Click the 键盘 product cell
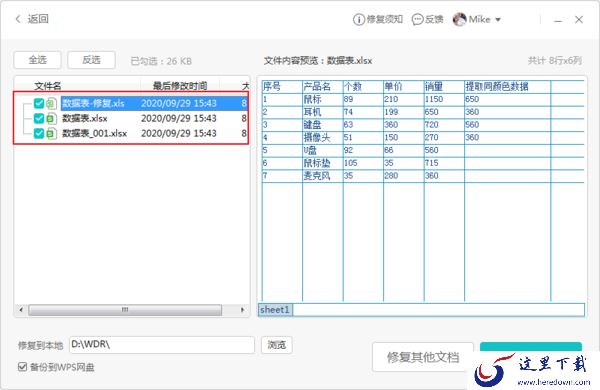This screenshot has width=600, height=390. pyautogui.click(x=323, y=125)
